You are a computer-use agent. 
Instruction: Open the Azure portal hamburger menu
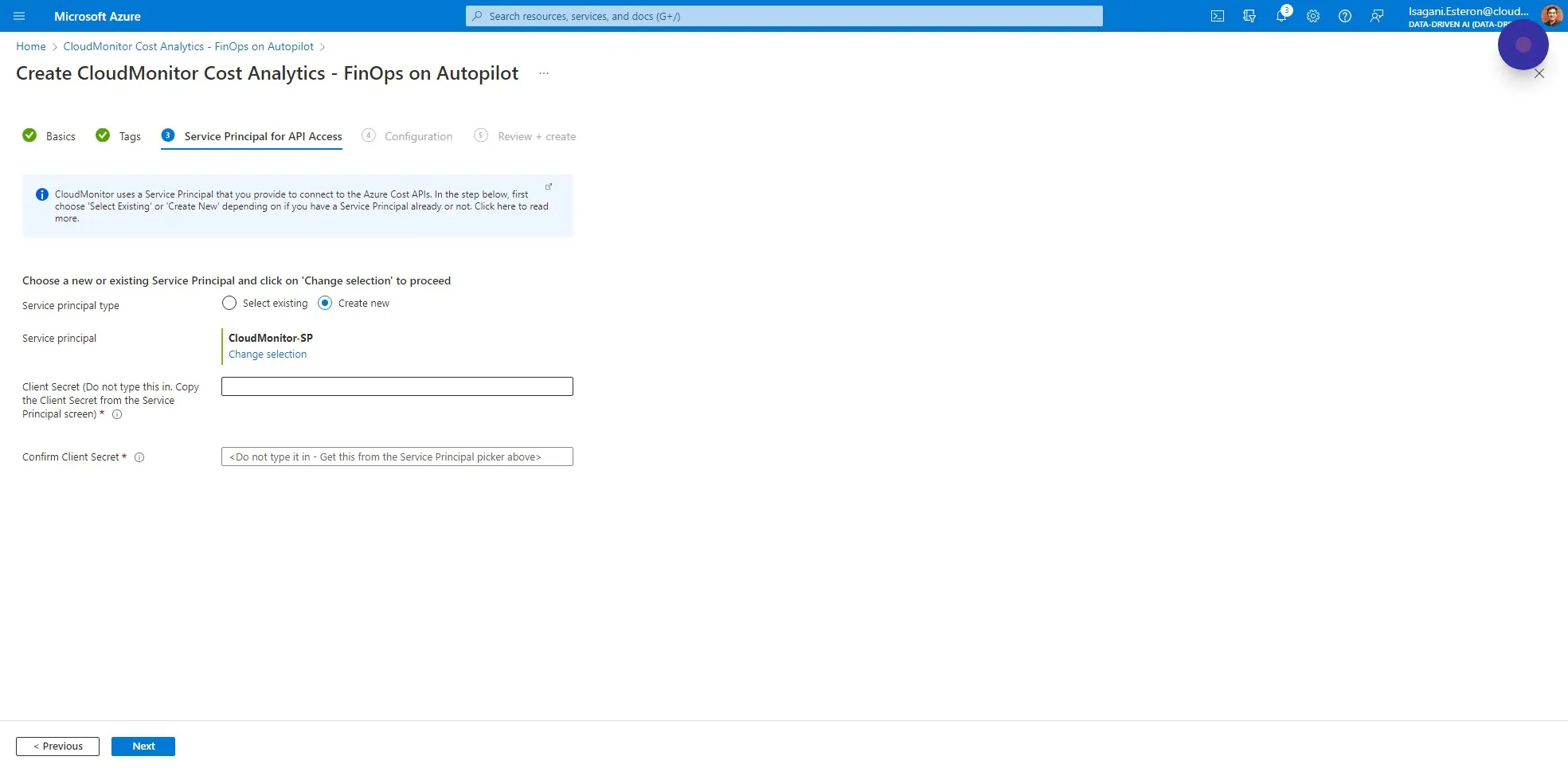(19, 16)
